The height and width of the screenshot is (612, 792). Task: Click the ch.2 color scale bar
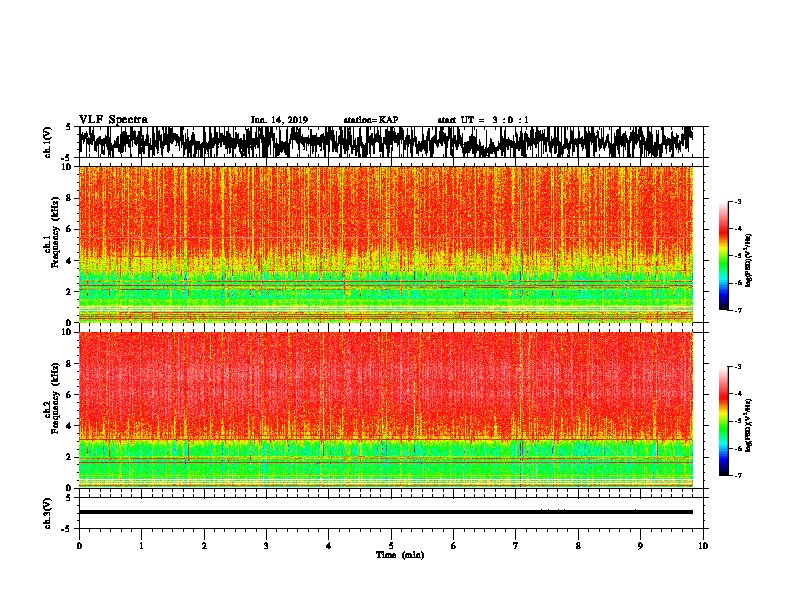click(x=723, y=421)
